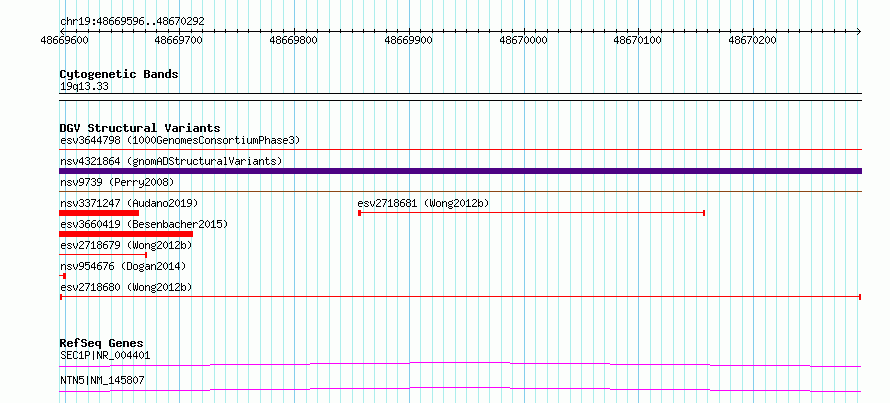
Task: Open variant esv2718681 (Wong2012b) label
Action: pos(423,203)
